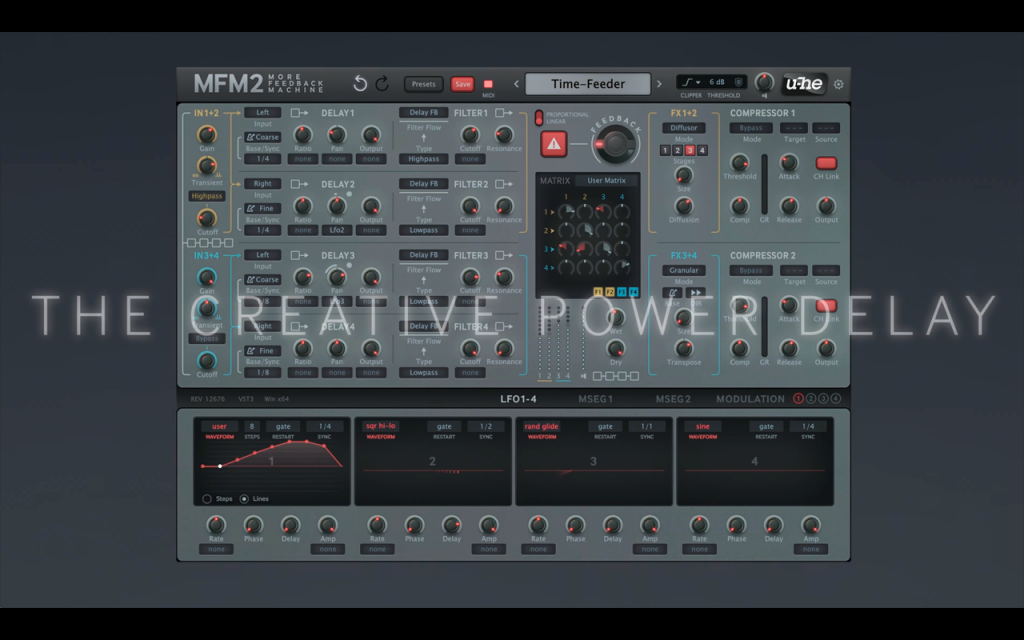
Task: Click the undo arrow icon
Action: (360, 84)
